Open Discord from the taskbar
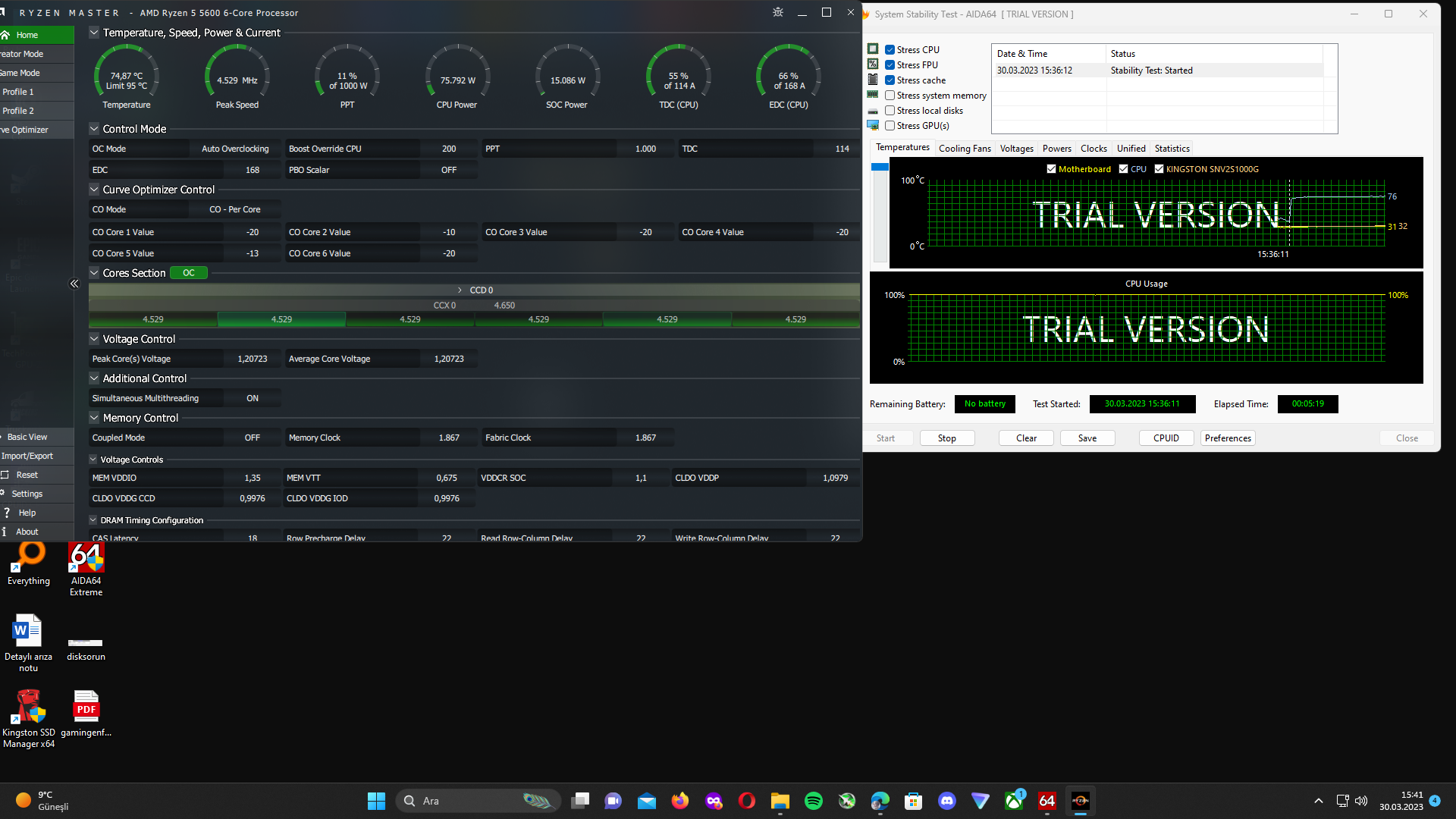This screenshot has width=1456, height=819. click(946, 801)
